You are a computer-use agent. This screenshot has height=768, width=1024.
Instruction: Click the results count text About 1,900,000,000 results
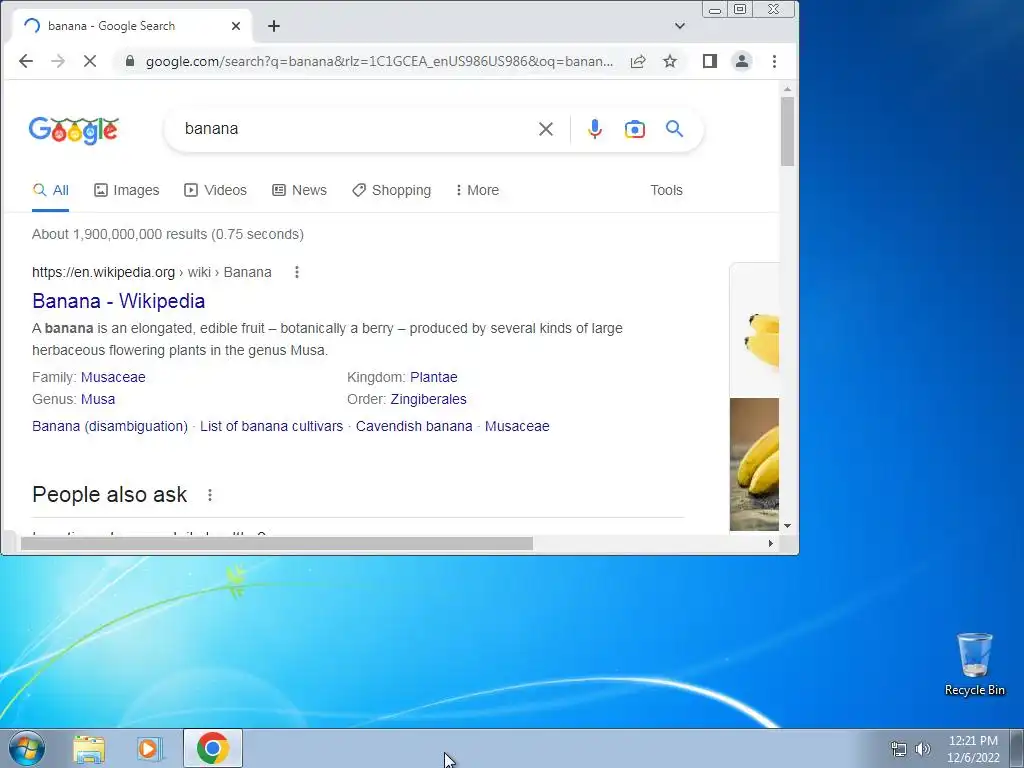pos(168,234)
